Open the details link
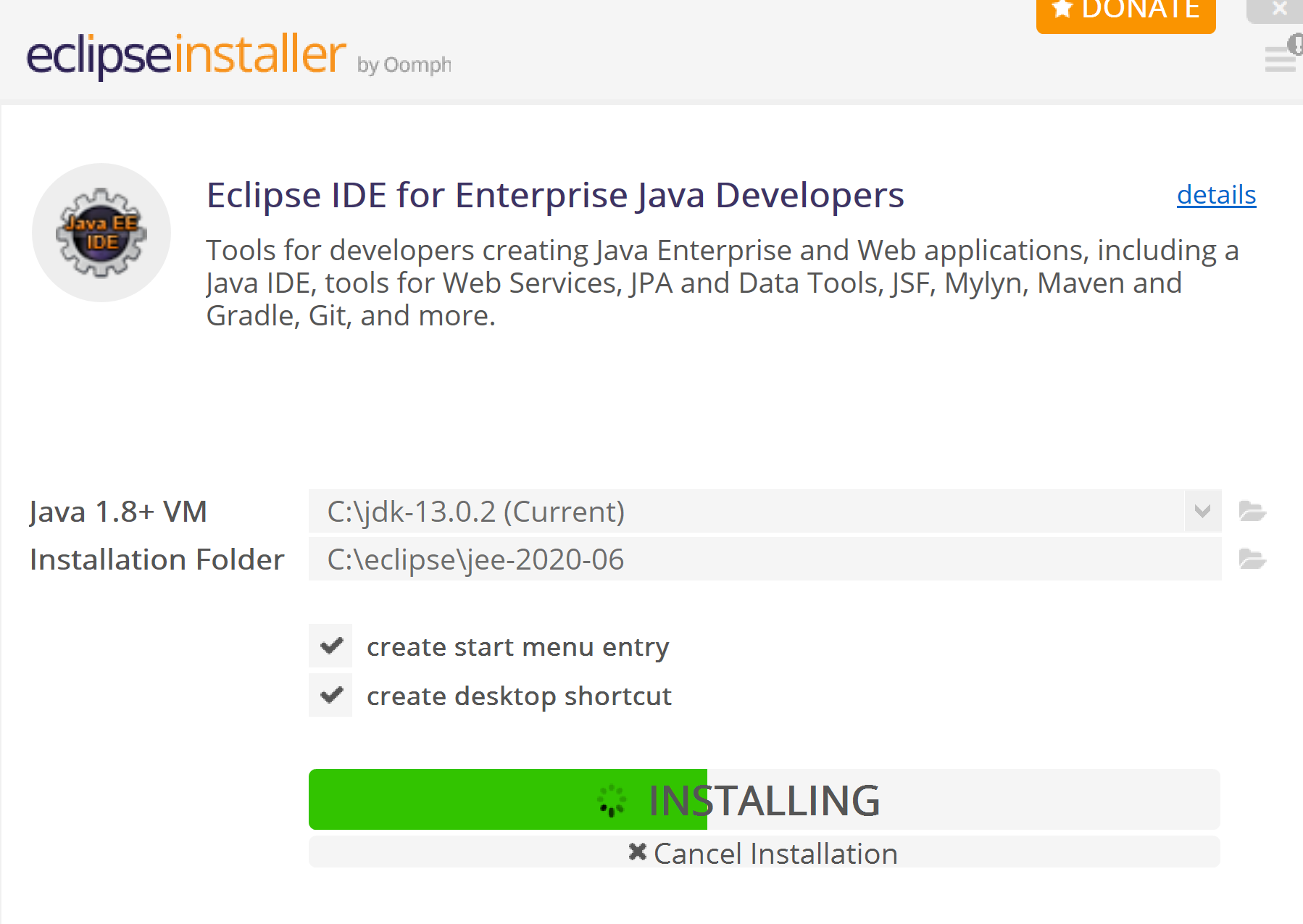The image size is (1303, 924). pos(1216,195)
